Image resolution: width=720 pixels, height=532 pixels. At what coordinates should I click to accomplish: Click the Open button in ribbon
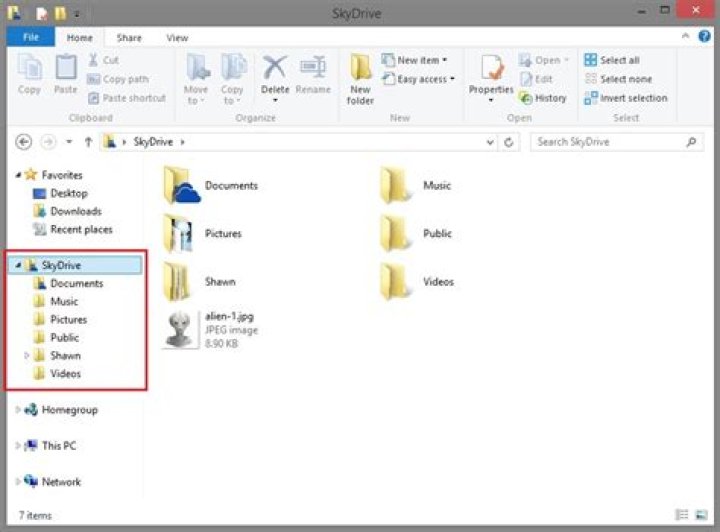tap(544, 60)
